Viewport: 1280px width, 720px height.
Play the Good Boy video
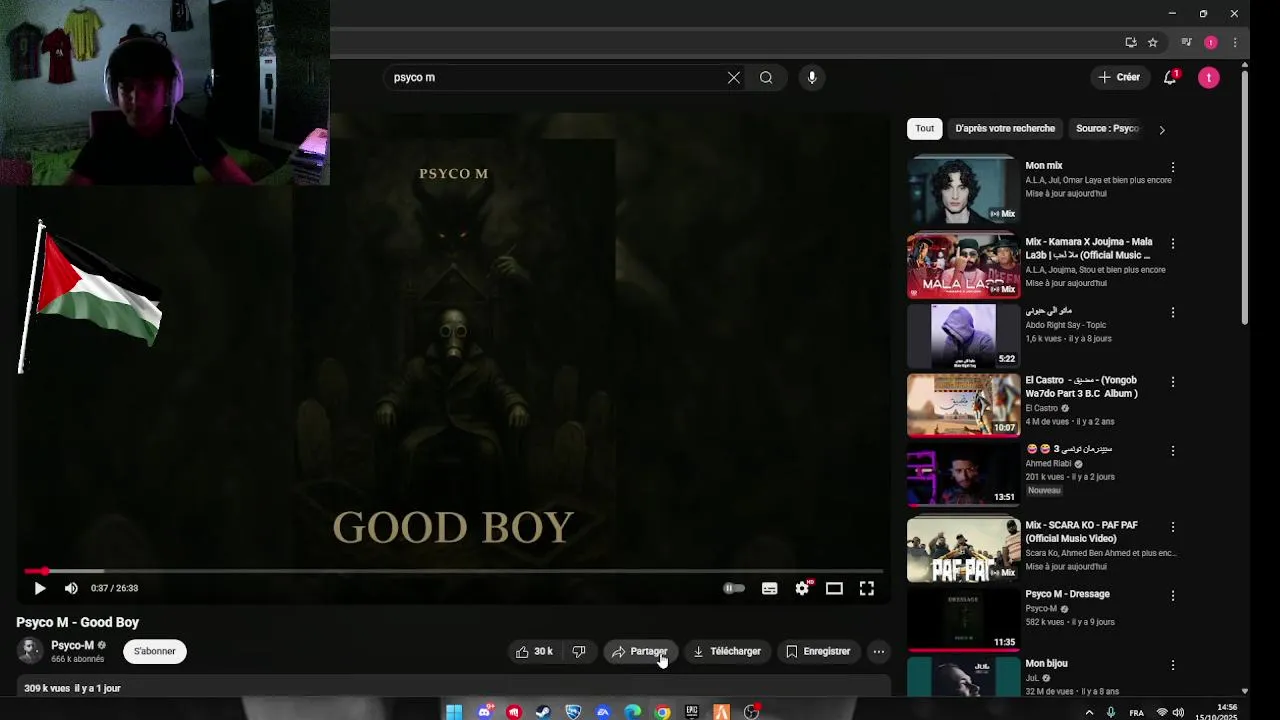tap(40, 588)
